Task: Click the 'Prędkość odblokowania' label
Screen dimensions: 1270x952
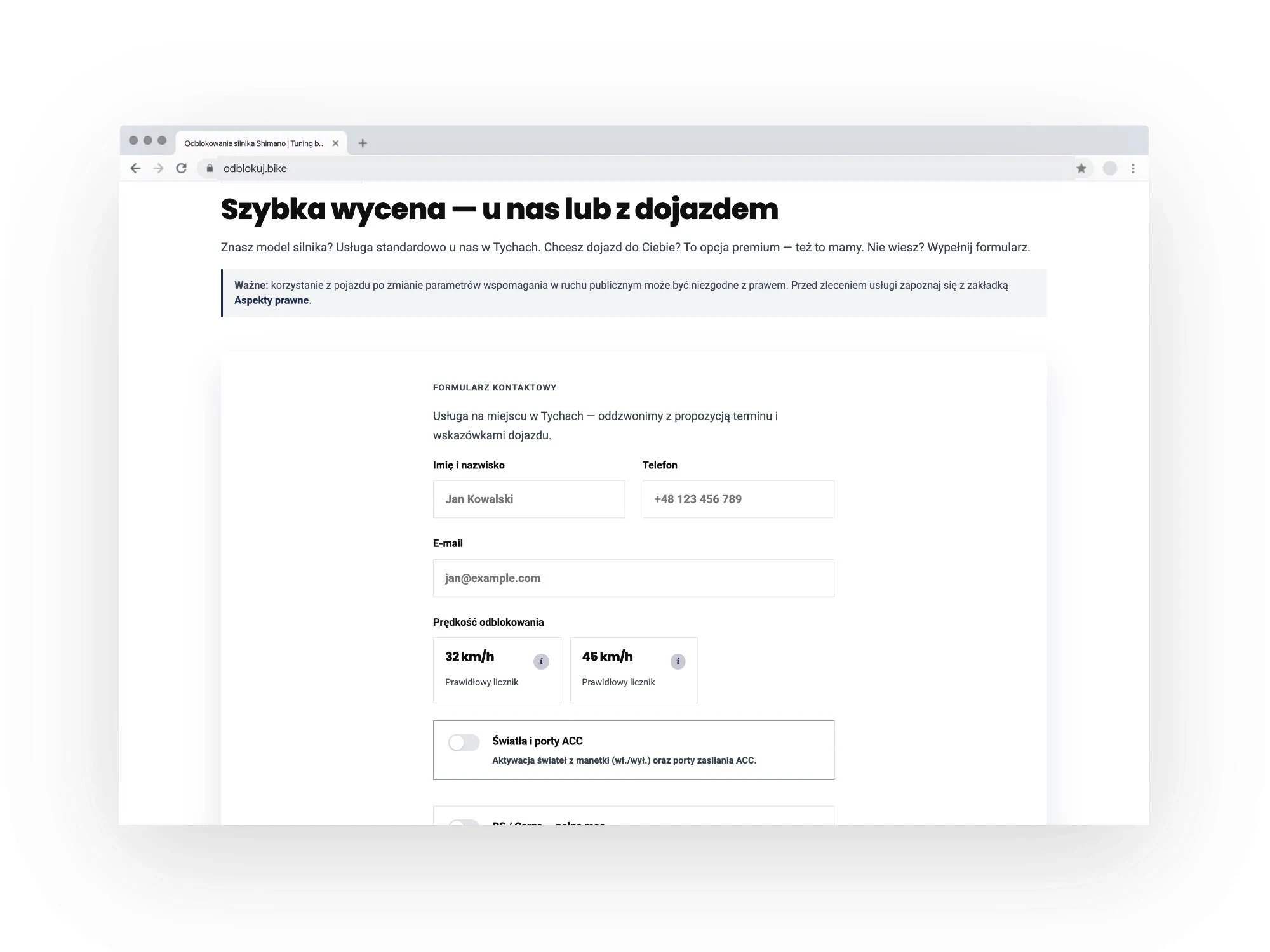Action: coord(488,622)
